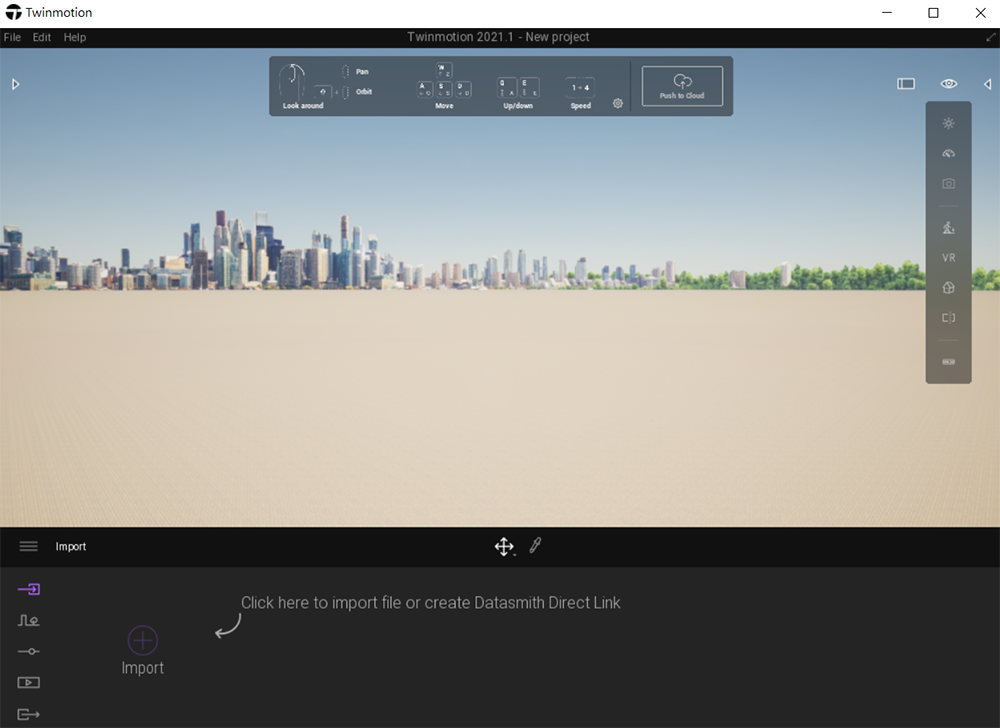1000x728 pixels.
Task: Click the sun lighting icon
Action: click(948, 123)
